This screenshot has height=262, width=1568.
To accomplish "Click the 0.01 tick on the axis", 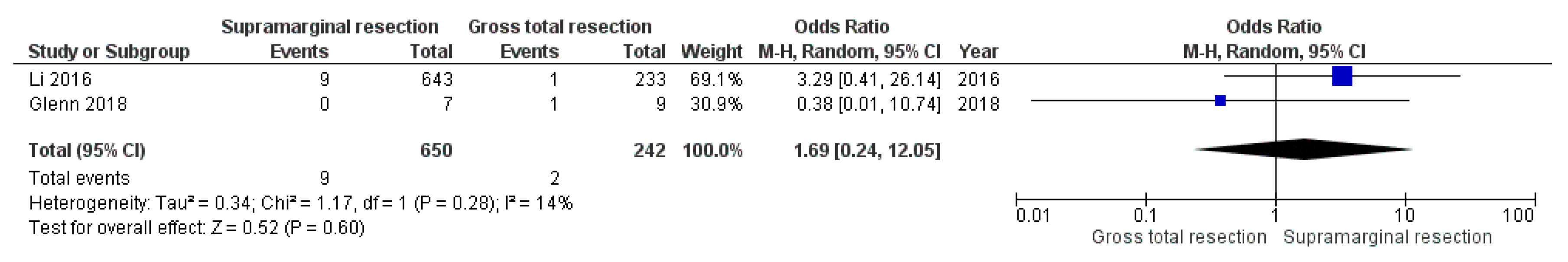I will [1032, 215].
